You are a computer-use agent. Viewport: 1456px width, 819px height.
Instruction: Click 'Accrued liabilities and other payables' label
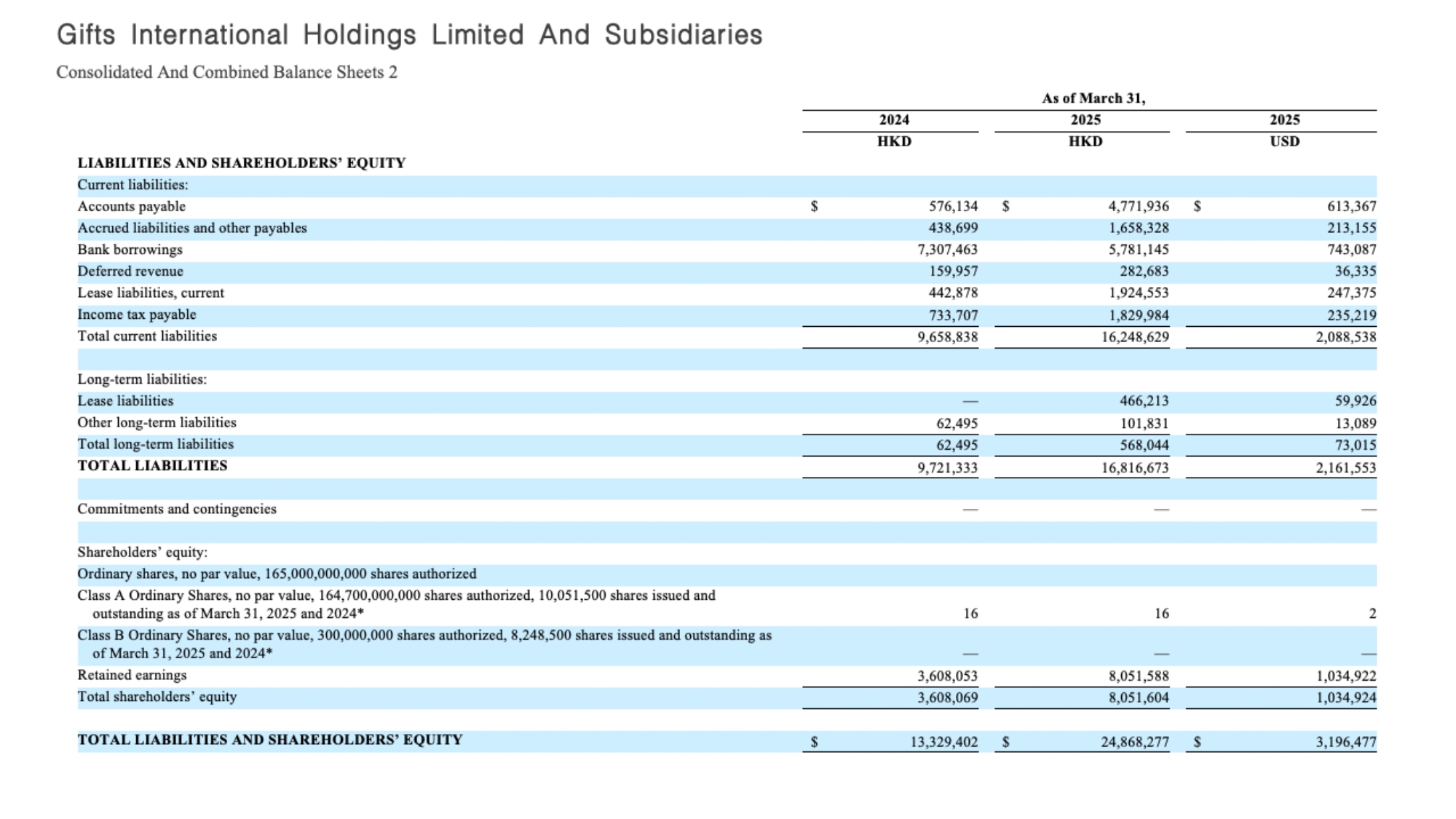[x=192, y=228]
